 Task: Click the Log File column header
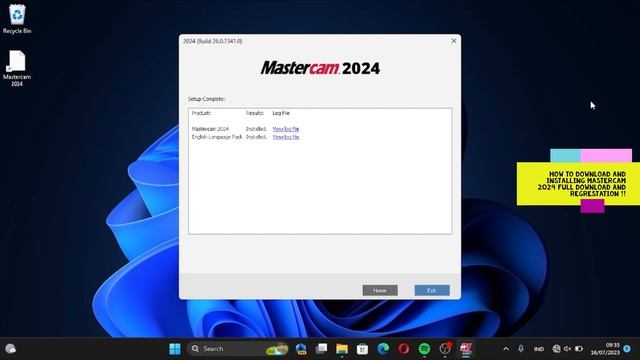coord(281,113)
